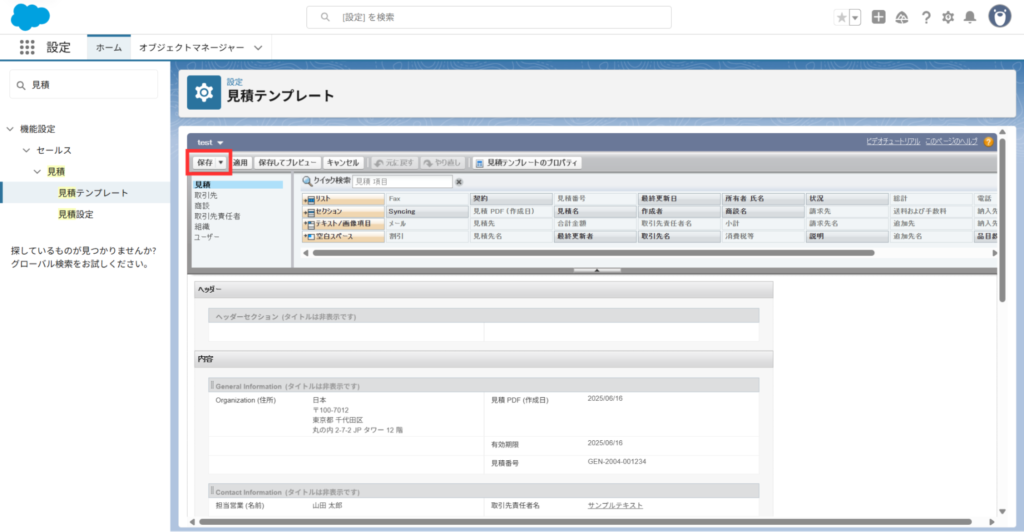Select the セクション palette element
1024x532 pixels.
344,211
